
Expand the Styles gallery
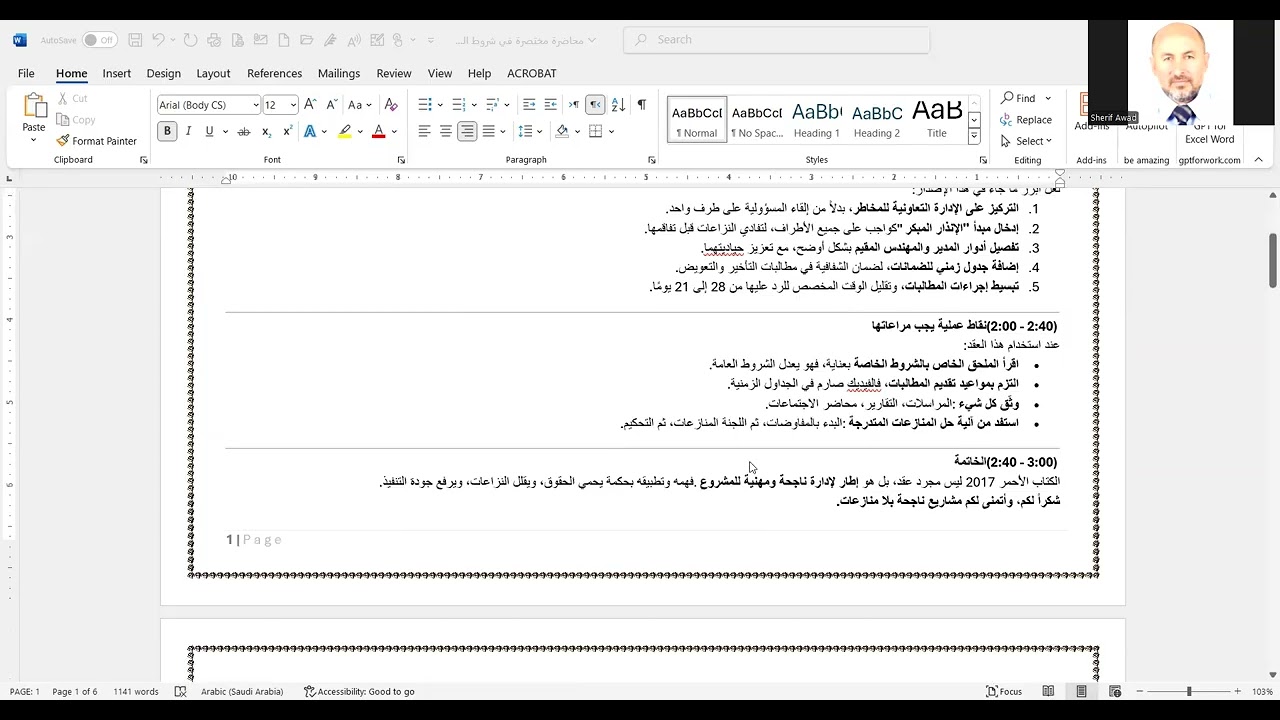click(x=975, y=137)
